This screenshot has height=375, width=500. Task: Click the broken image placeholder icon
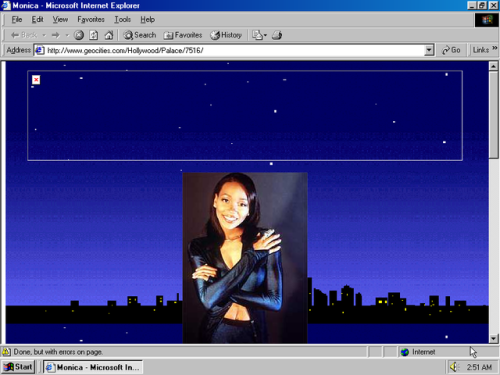tap(36, 80)
